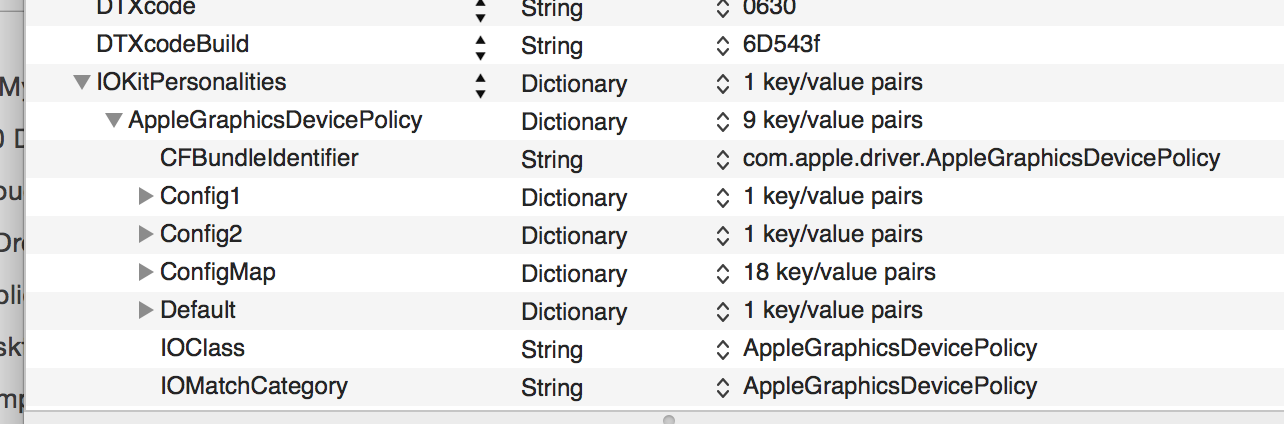Click the 9 key/value pairs value

833,122
